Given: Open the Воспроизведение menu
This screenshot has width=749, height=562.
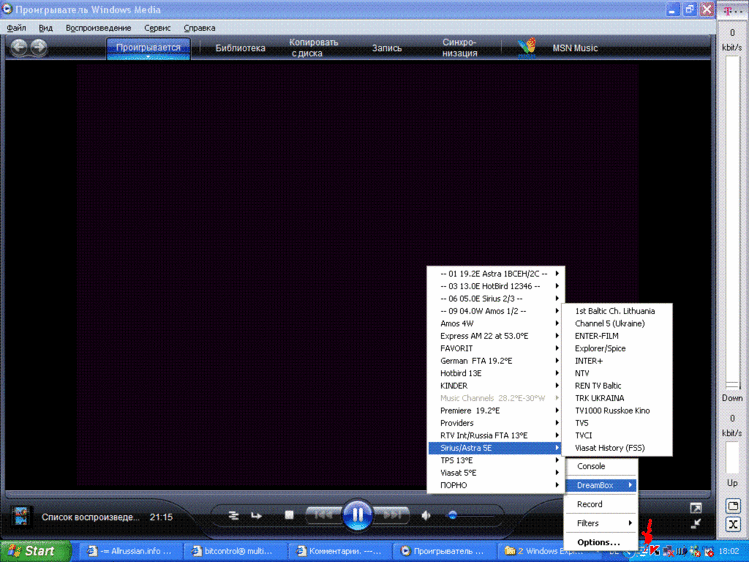Looking at the screenshot, I should [x=98, y=28].
